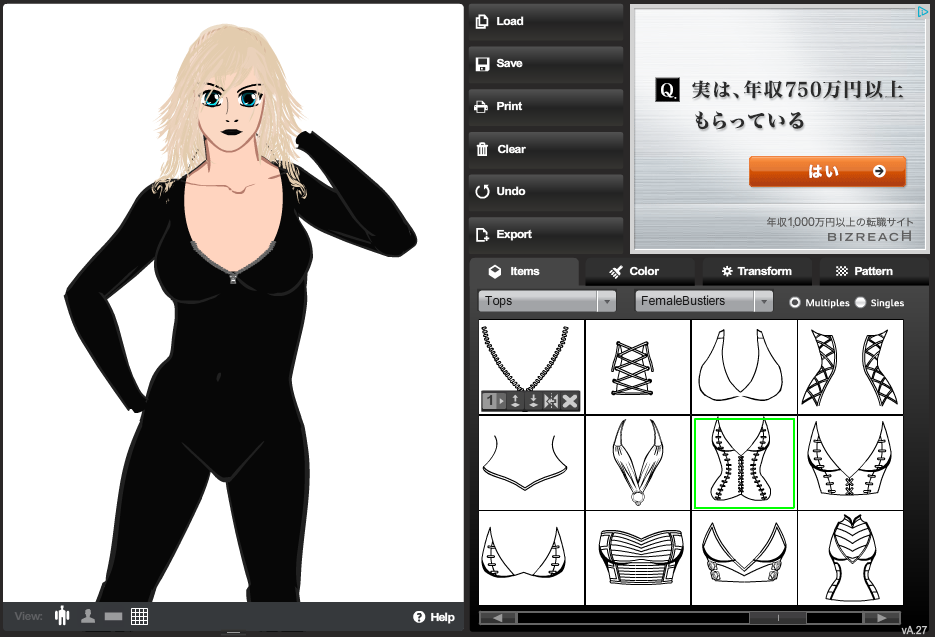This screenshot has height=637, width=936.
Task: Show the grid view icon
Action: (139, 616)
